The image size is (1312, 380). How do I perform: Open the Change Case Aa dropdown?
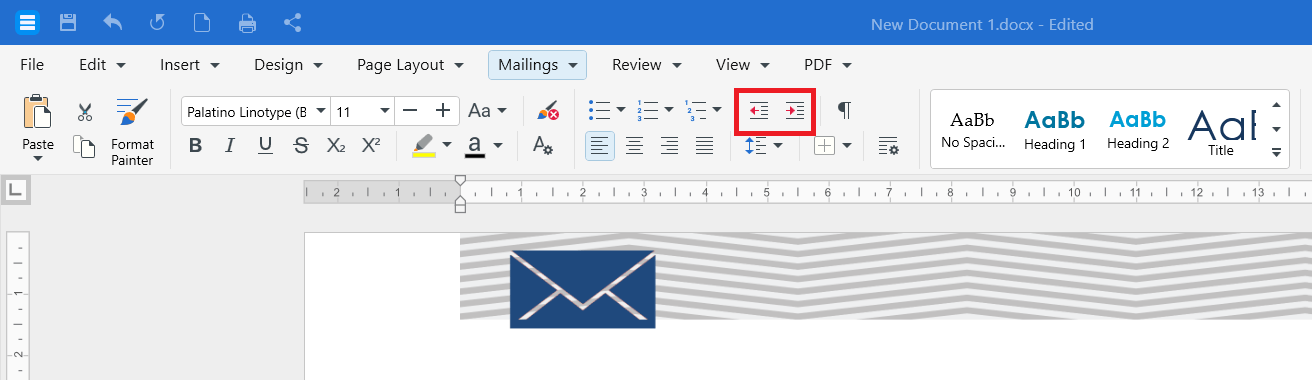[x=487, y=111]
